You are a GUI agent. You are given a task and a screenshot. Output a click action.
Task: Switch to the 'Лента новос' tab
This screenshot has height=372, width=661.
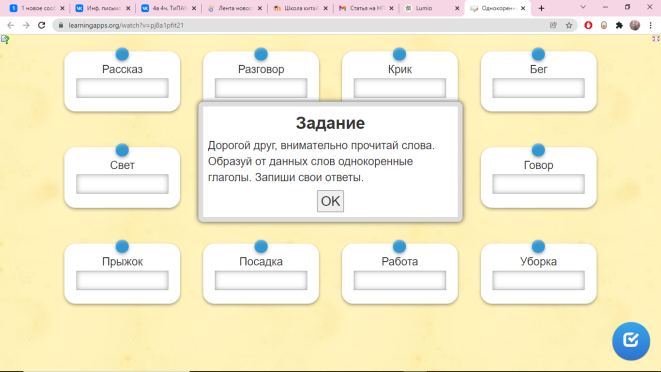click(x=235, y=8)
